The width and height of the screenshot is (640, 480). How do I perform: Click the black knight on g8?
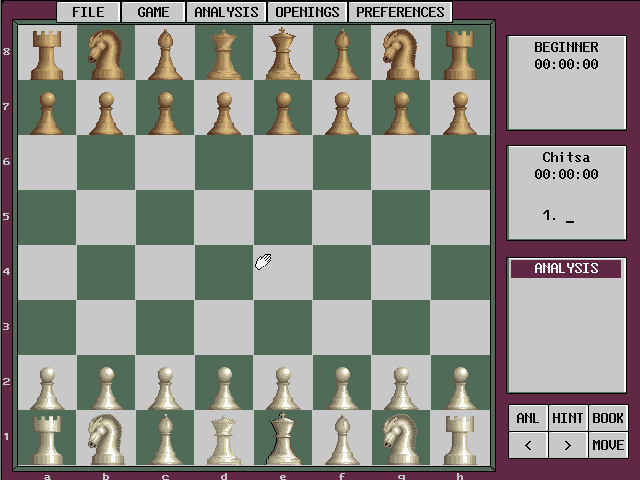coord(401,52)
